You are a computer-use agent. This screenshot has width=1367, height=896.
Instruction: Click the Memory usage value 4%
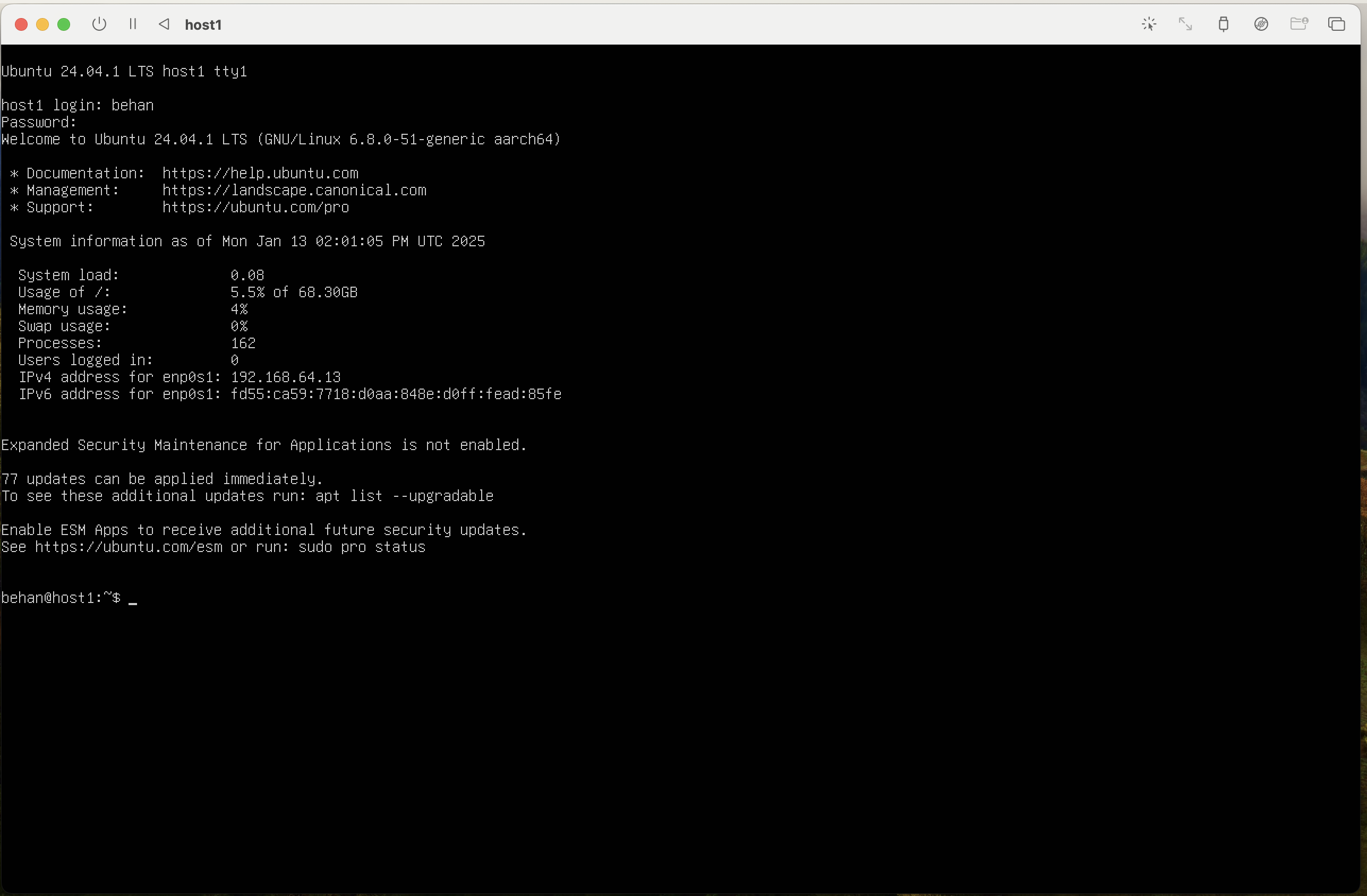[x=239, y=309]
